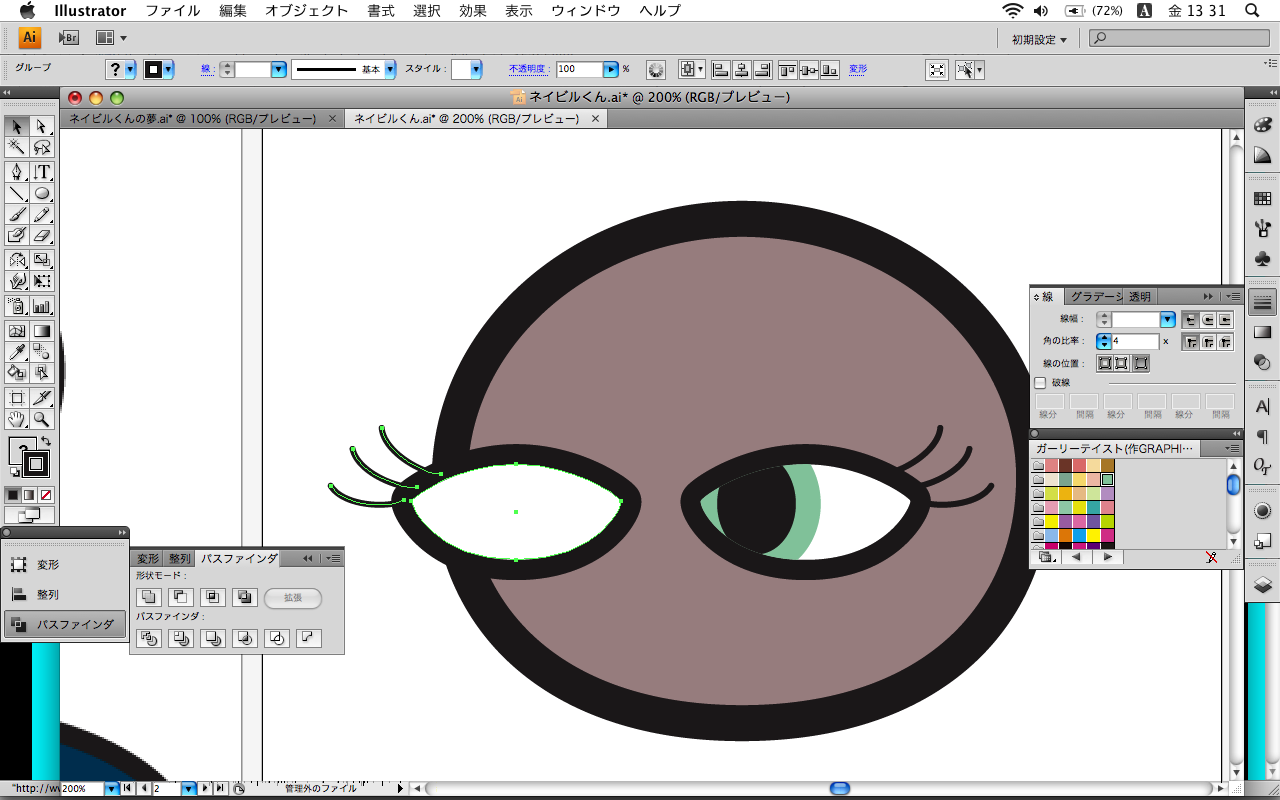Select the Type tool
The width and height of the screenshot is (1280, 800).
(x=42, y=171)
